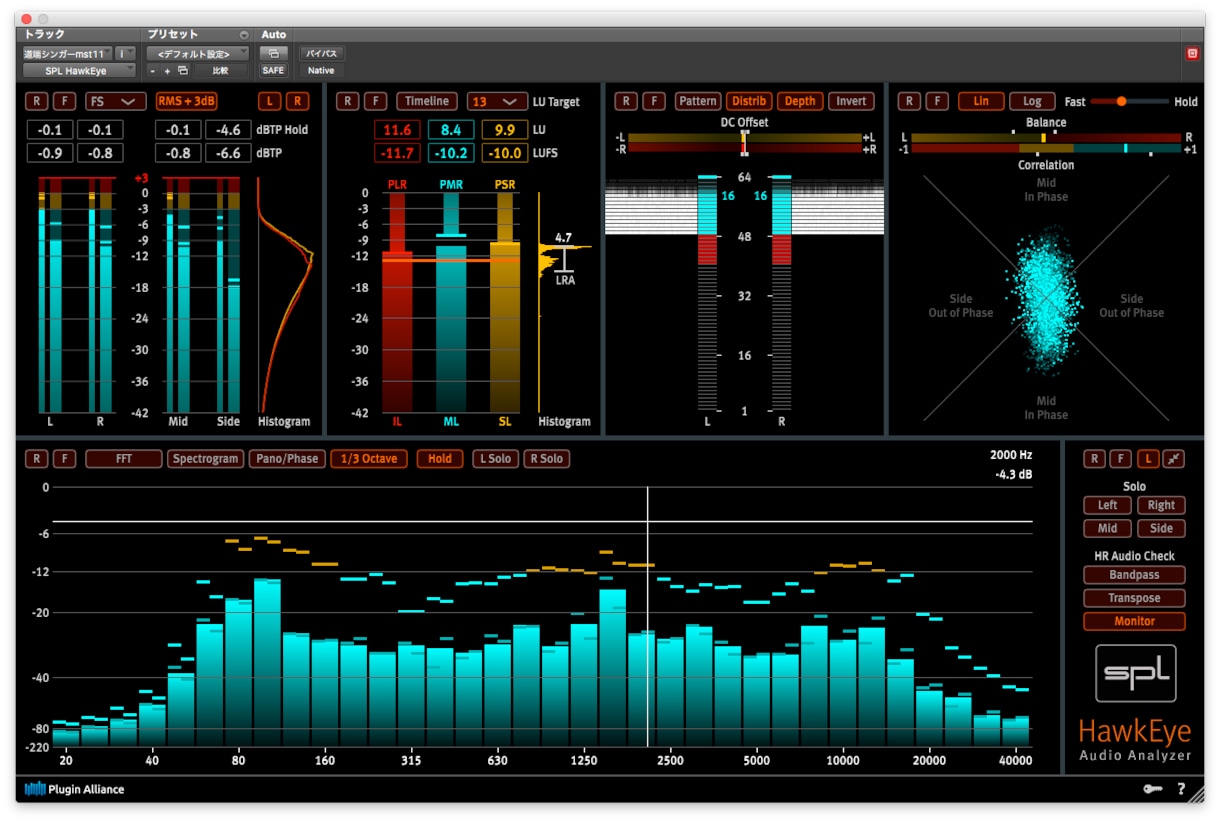Toggle the Hold button in the spectrum analyzer
Screen dimensions: 1220x822
tap(440, 459)
